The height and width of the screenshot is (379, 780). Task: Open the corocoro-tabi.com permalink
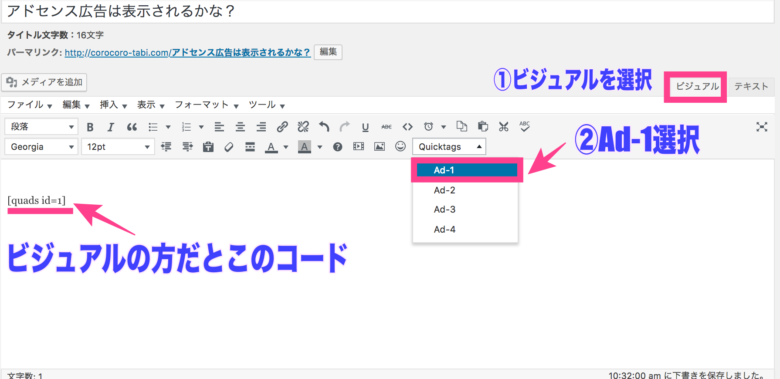coord(188,52)
